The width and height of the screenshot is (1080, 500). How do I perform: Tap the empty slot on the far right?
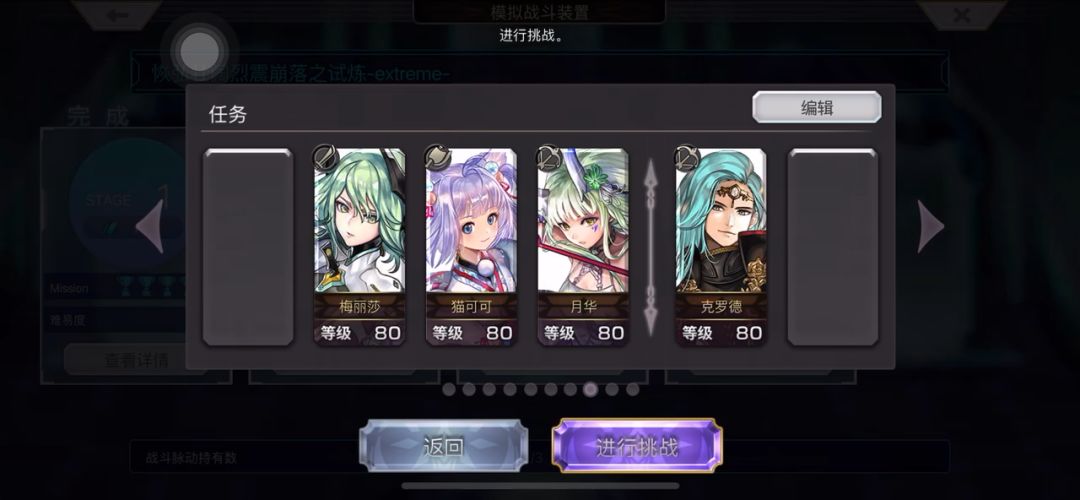pyautogui.click(x=833, y=247)
